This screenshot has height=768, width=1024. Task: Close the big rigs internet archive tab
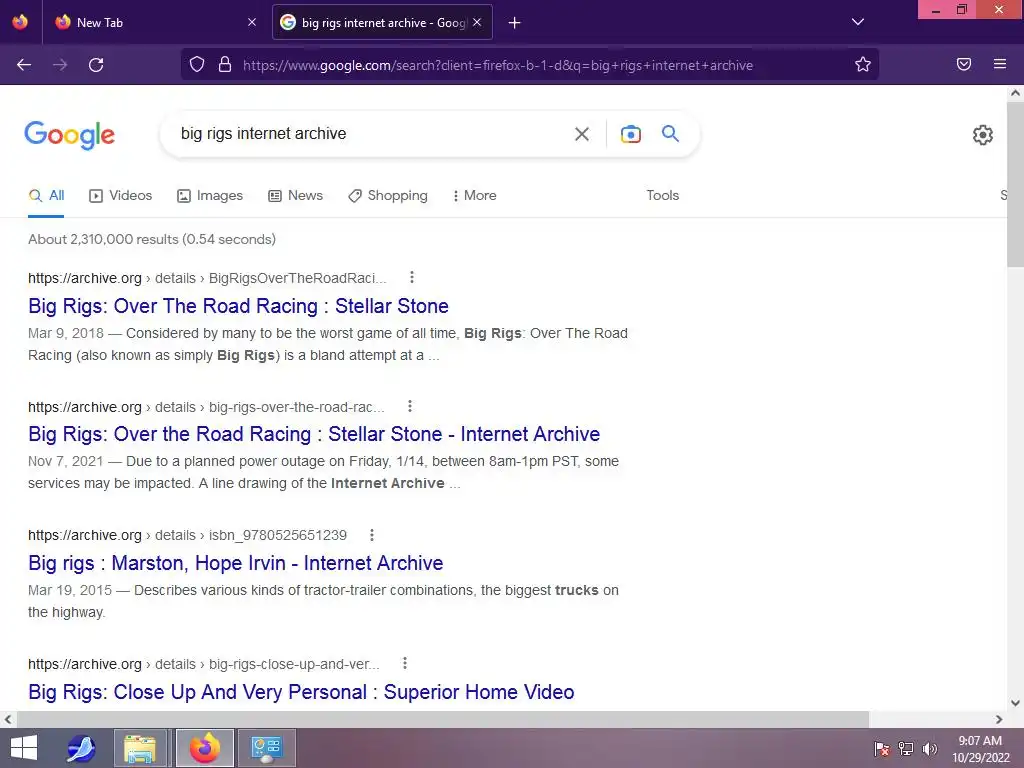(x=477, y=22)
